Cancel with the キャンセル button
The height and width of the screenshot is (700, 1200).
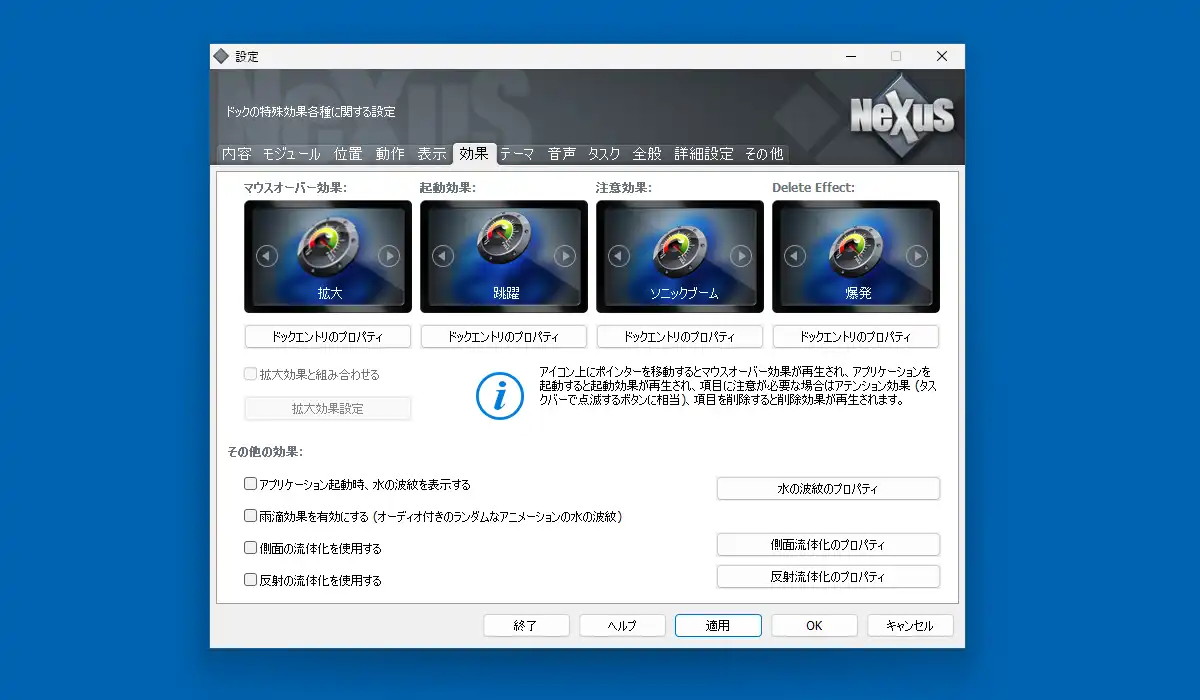[910, 625]
